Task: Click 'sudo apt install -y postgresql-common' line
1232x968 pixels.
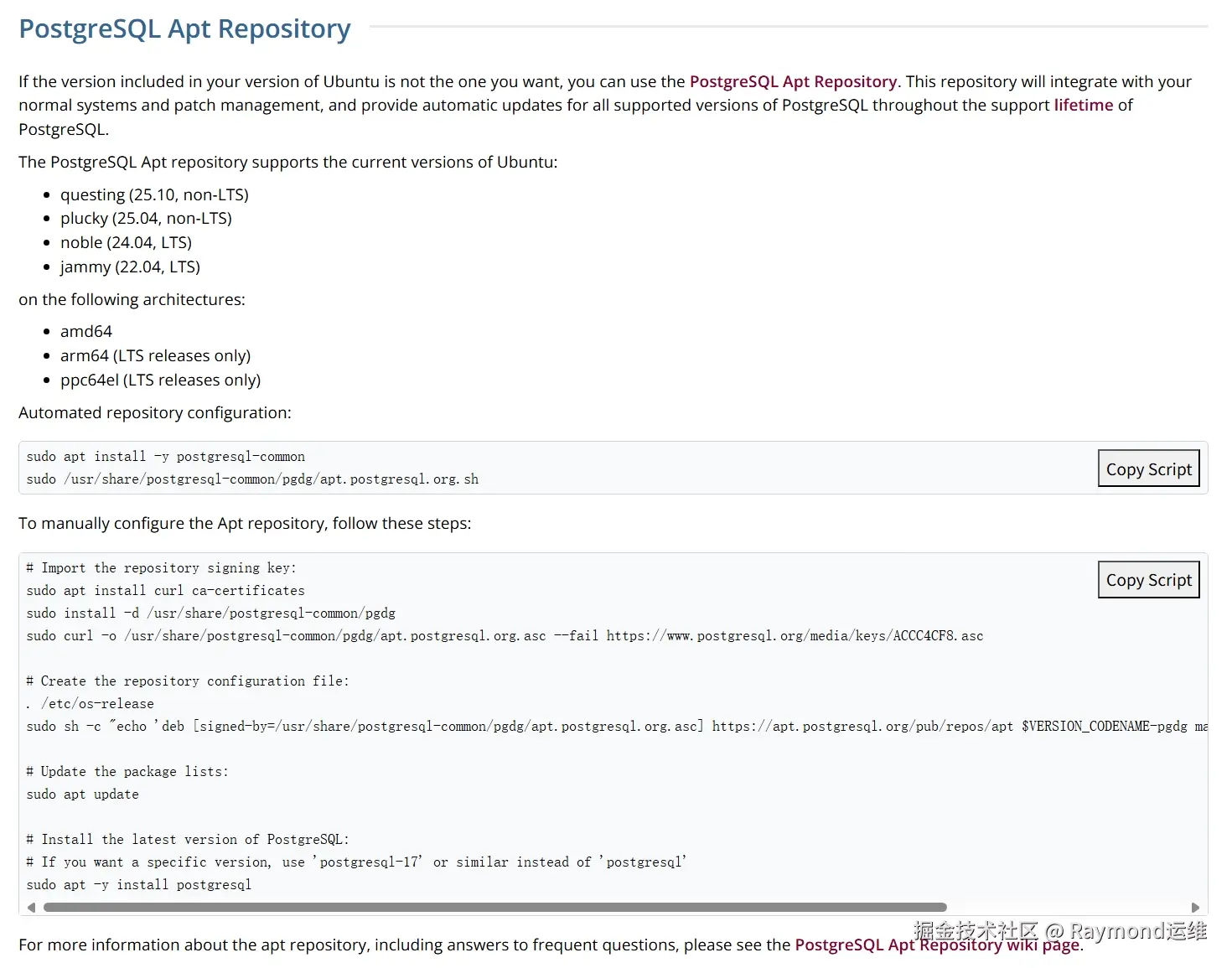Action: tap(165, 457)
